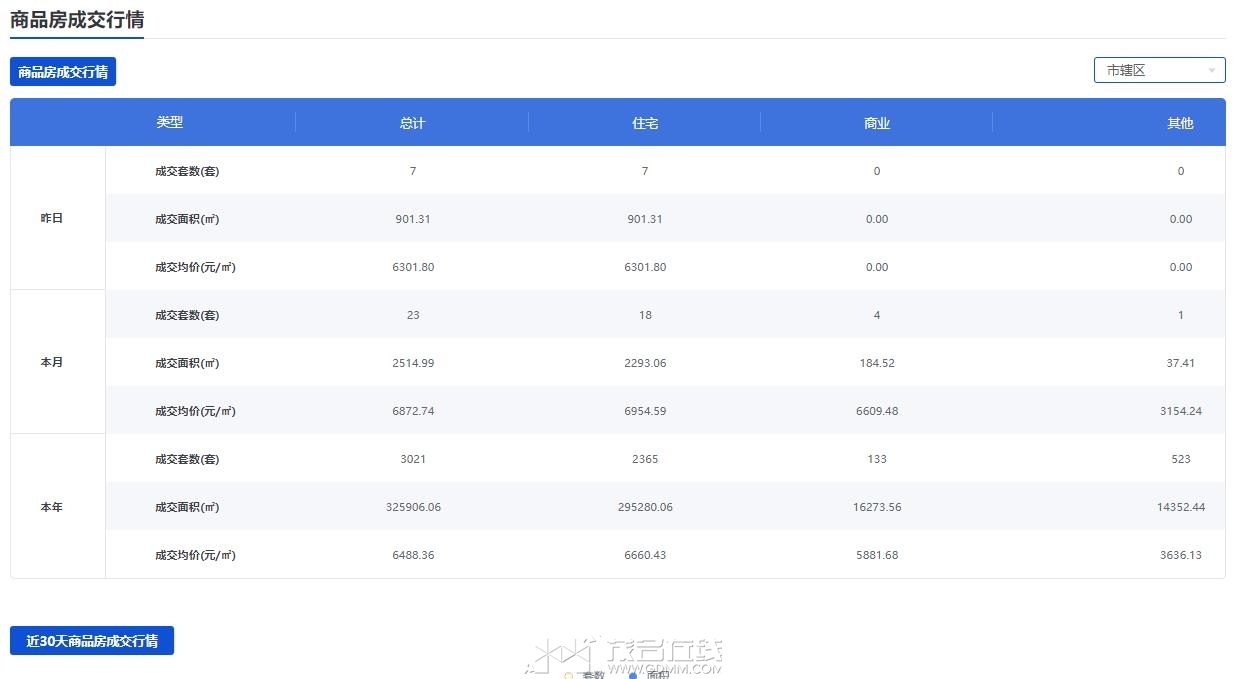Select the 本年 row group label

click(x=51, y=507)
